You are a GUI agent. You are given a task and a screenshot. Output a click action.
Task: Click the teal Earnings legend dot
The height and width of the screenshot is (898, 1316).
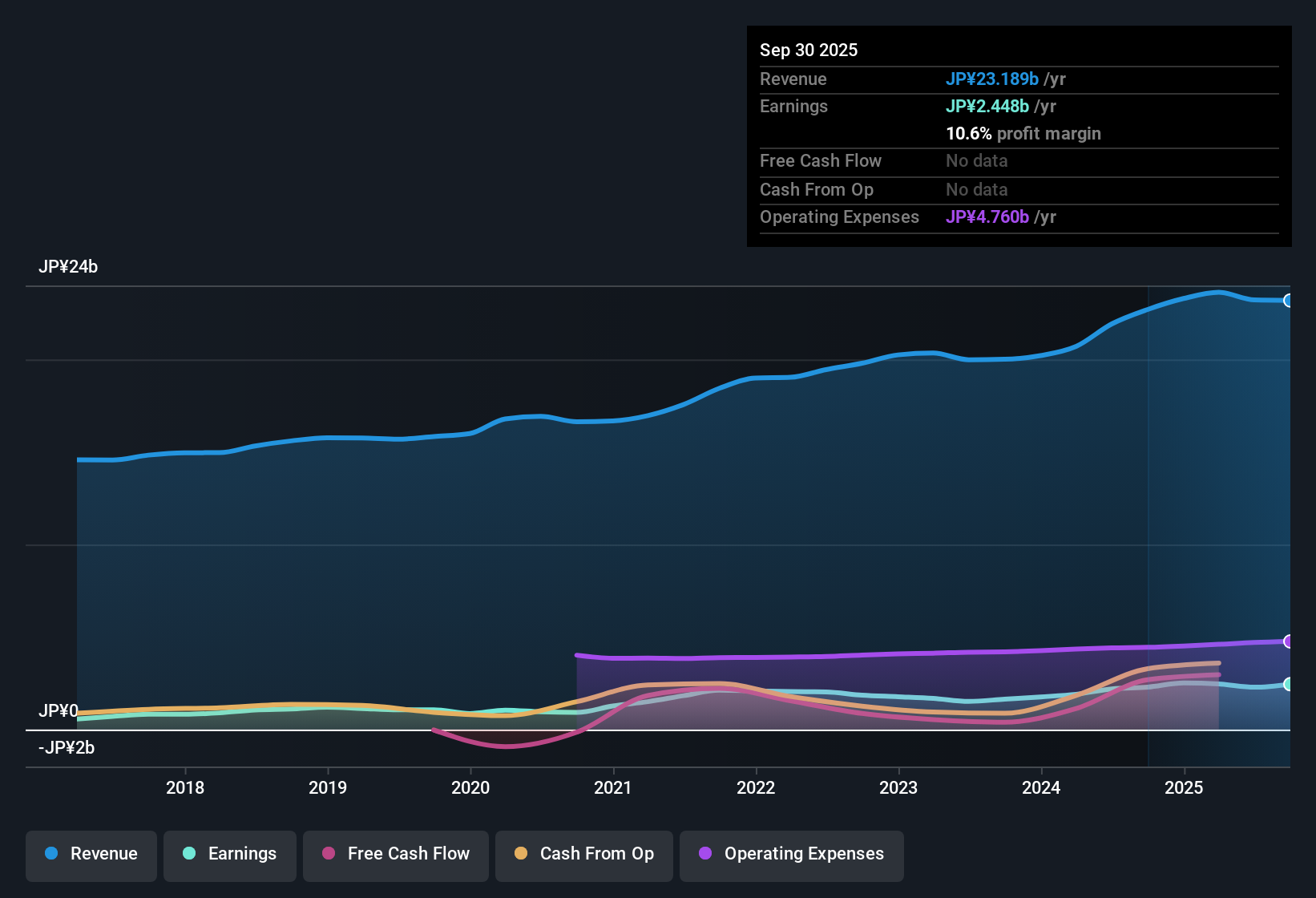click(189, 854)
